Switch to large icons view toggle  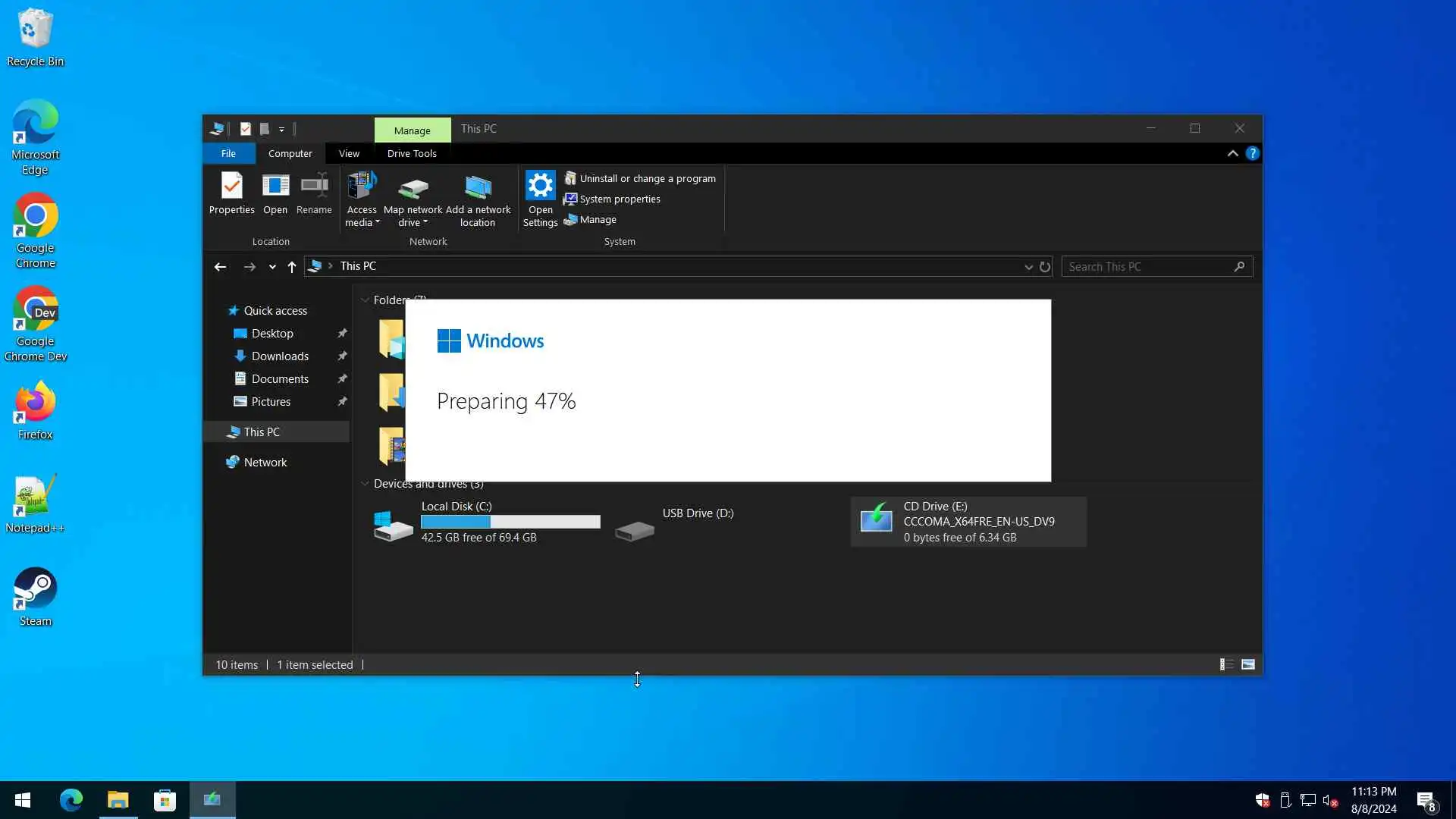1247,665
